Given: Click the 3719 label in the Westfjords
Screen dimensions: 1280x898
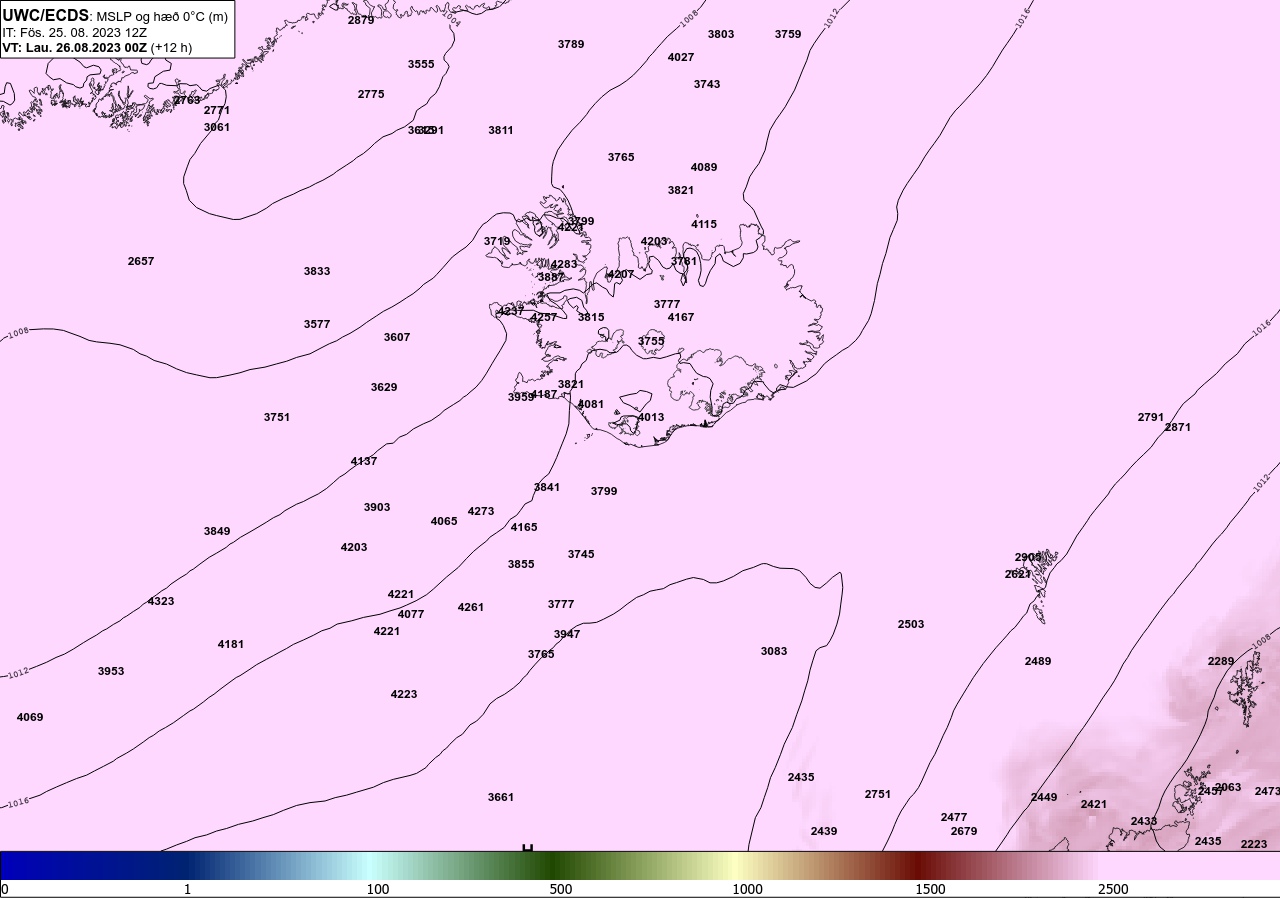Looking at the screenshot, I should [x=497, y=241].
